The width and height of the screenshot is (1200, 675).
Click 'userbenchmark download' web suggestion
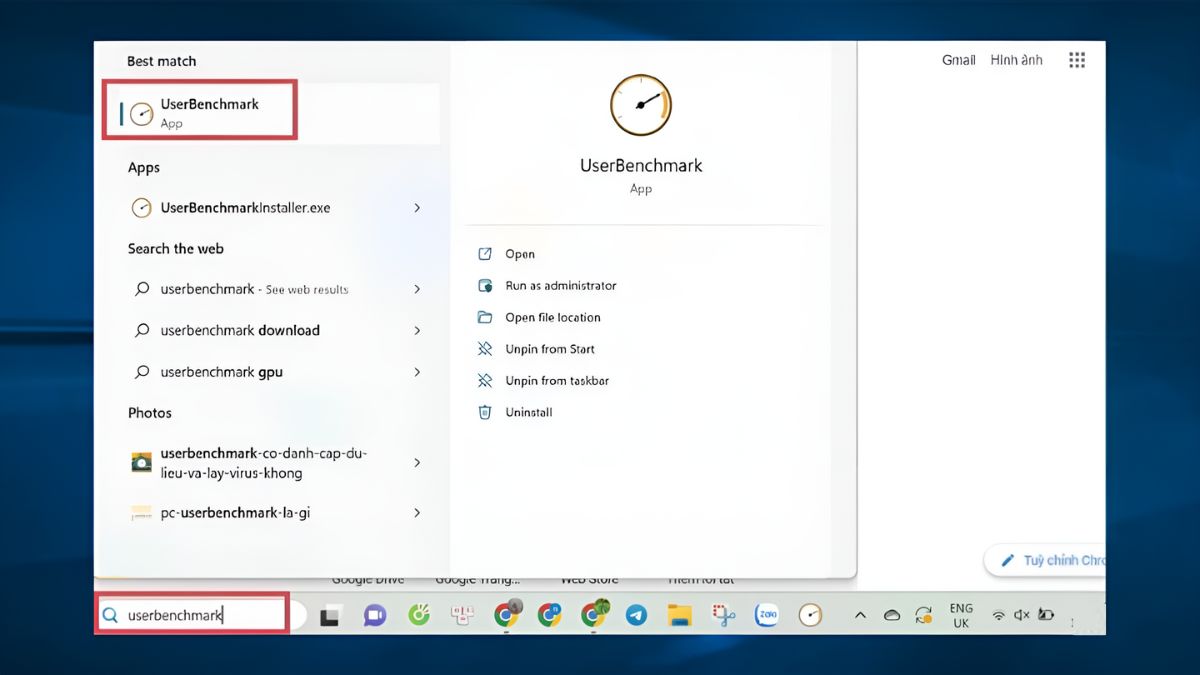[x=240, y=330]
